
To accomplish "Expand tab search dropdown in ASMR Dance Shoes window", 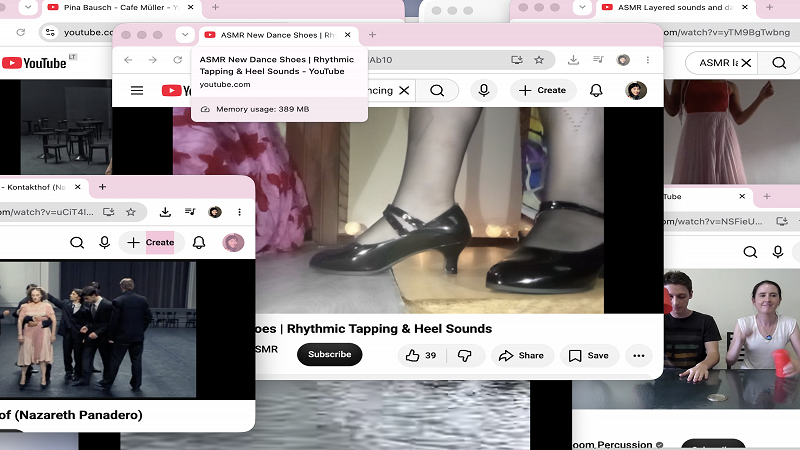I will tap(185, 35).
